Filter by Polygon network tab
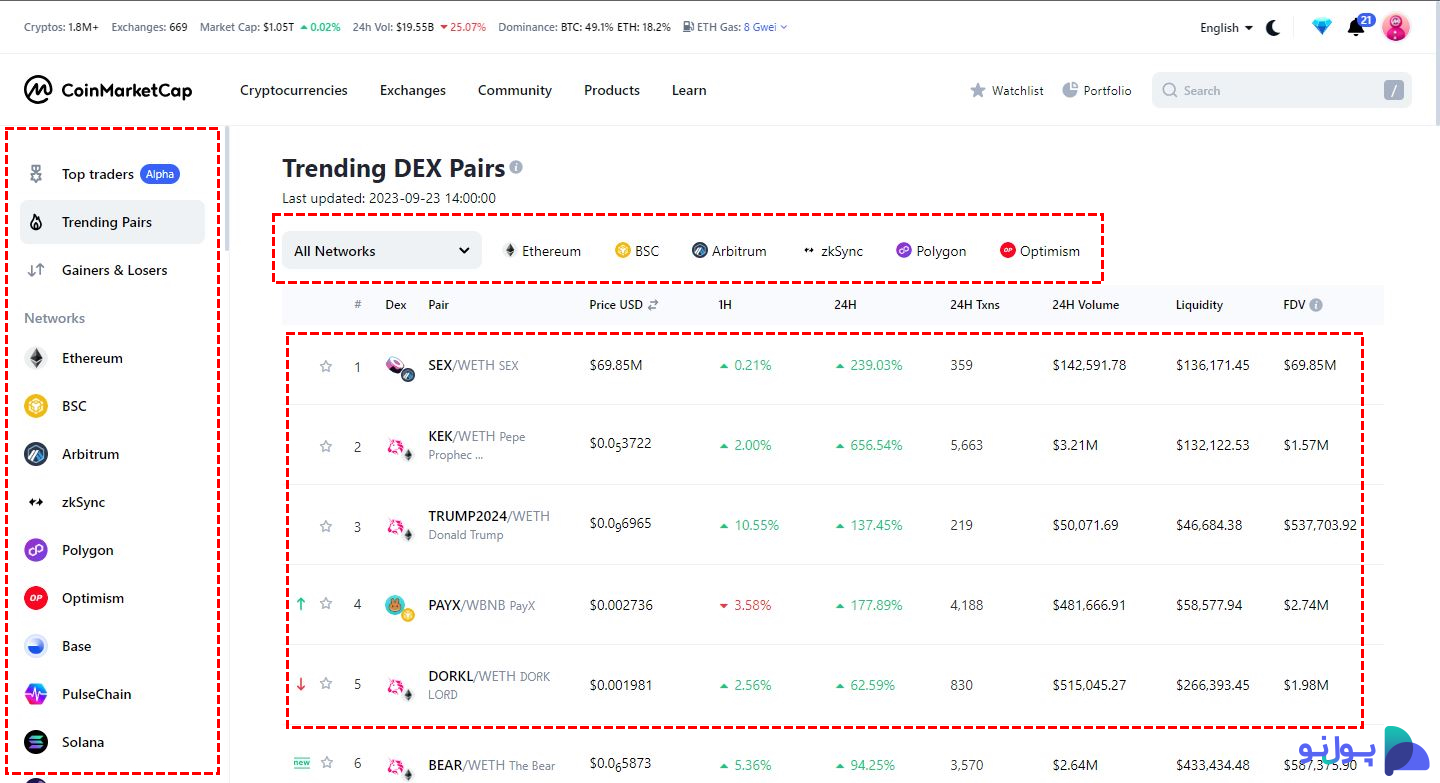The image size is (1440, 783). pos(931,251)
